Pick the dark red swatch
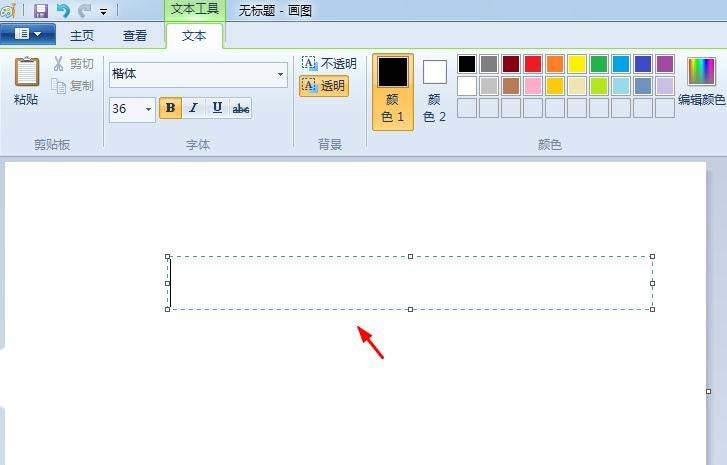Screen dimensions: 727x465 tap(511, 64)
